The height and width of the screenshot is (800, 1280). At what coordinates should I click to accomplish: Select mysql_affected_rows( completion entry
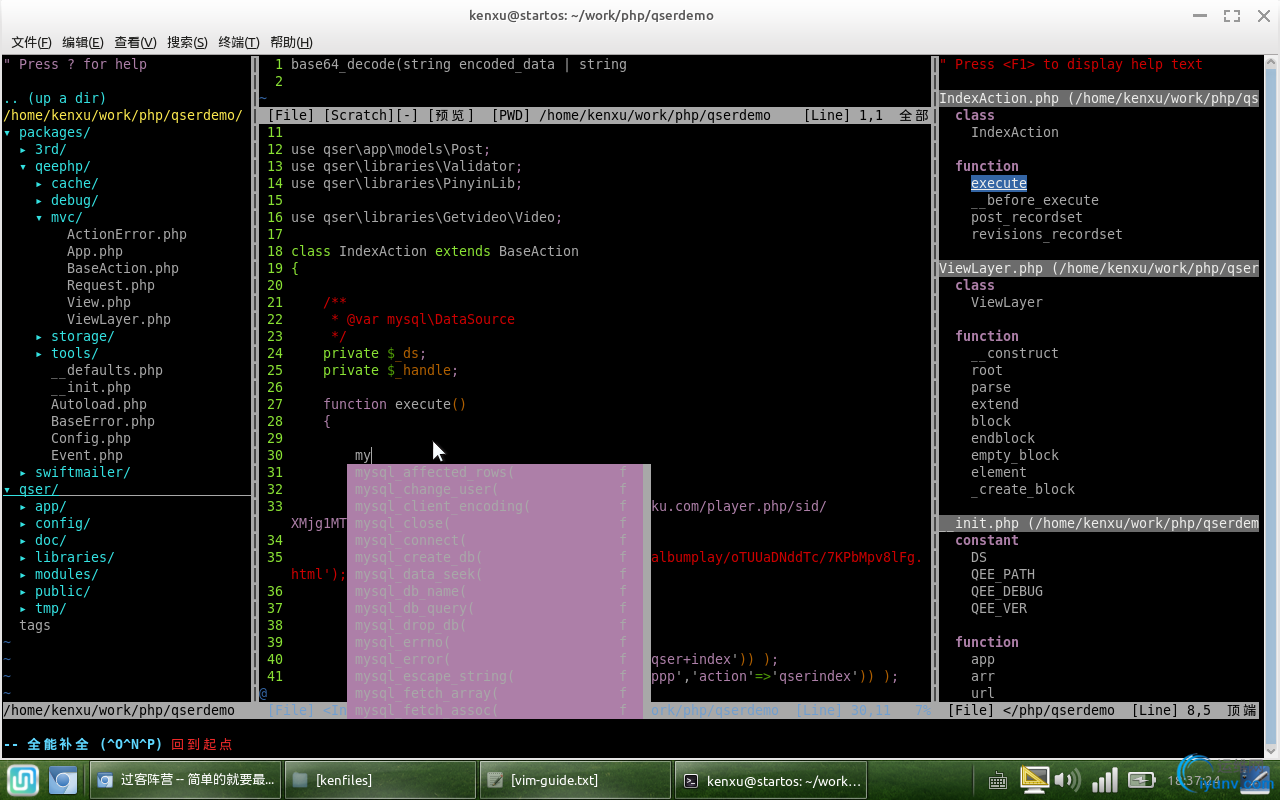click(495, 472)
